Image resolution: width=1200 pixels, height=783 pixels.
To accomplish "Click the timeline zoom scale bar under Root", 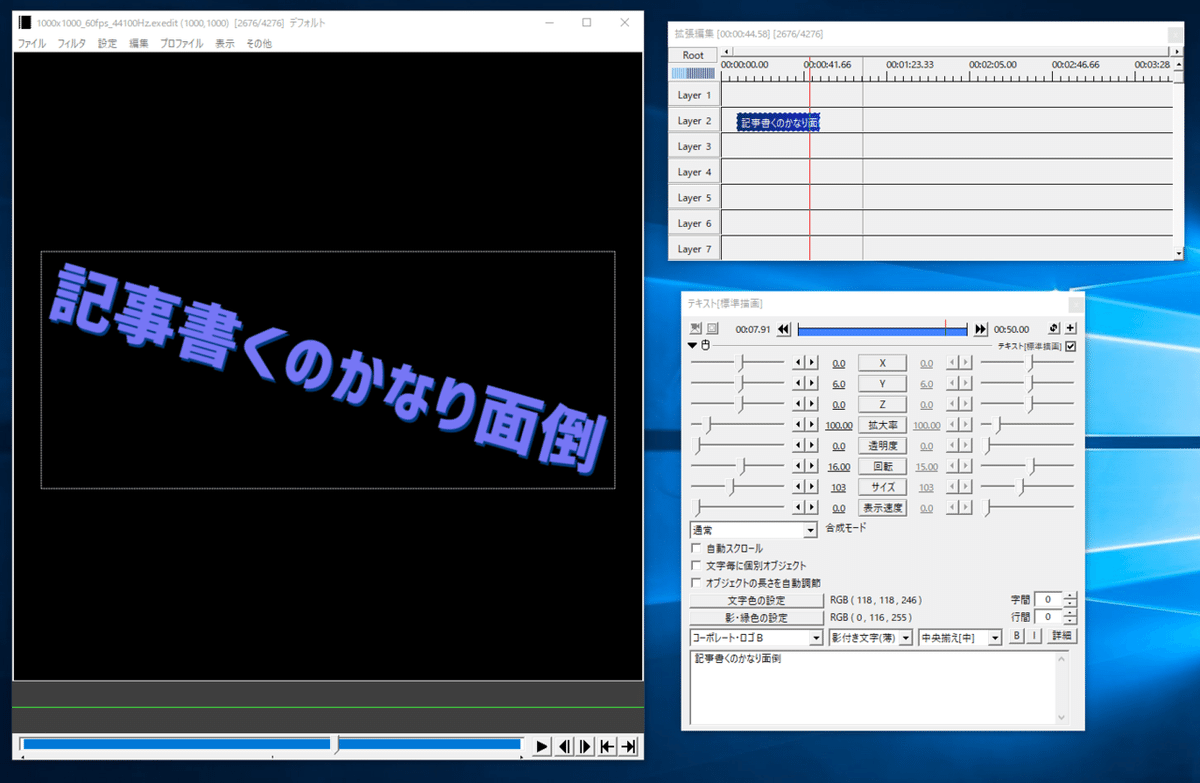I will point(693,73).
